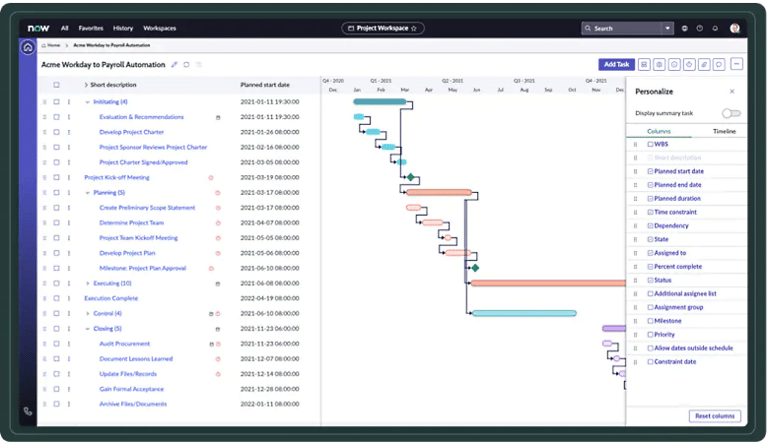Expand the Executing (10) group
Image resolution: width=768 pixels, height=443 pixels.
point(88,283)
